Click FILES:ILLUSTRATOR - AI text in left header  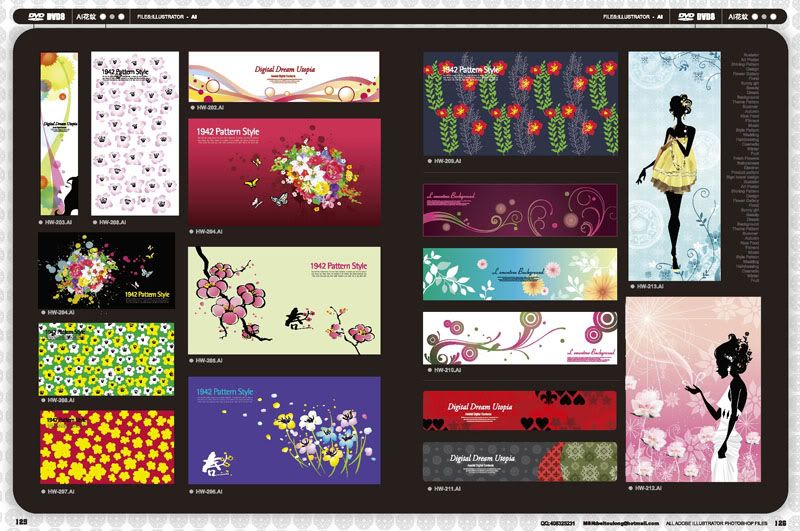pos(167,17)
